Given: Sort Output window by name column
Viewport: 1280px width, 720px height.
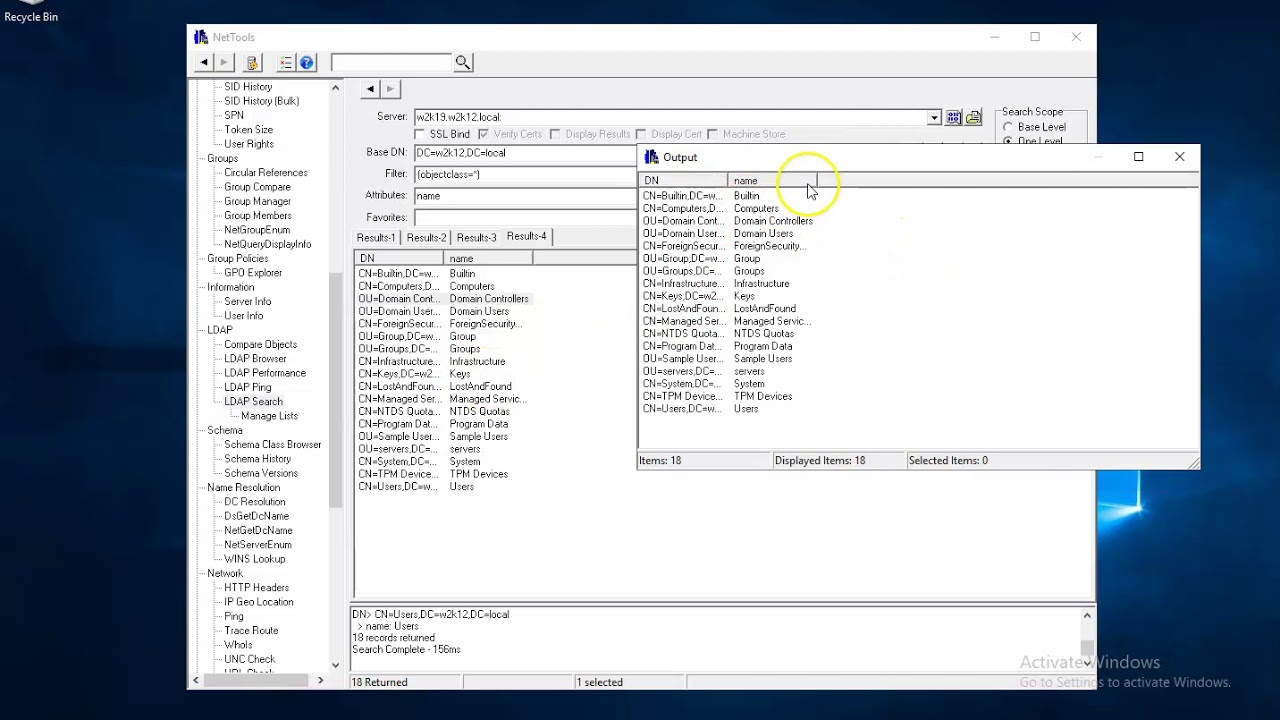Looking at the screenshot, I should [772, 181].
